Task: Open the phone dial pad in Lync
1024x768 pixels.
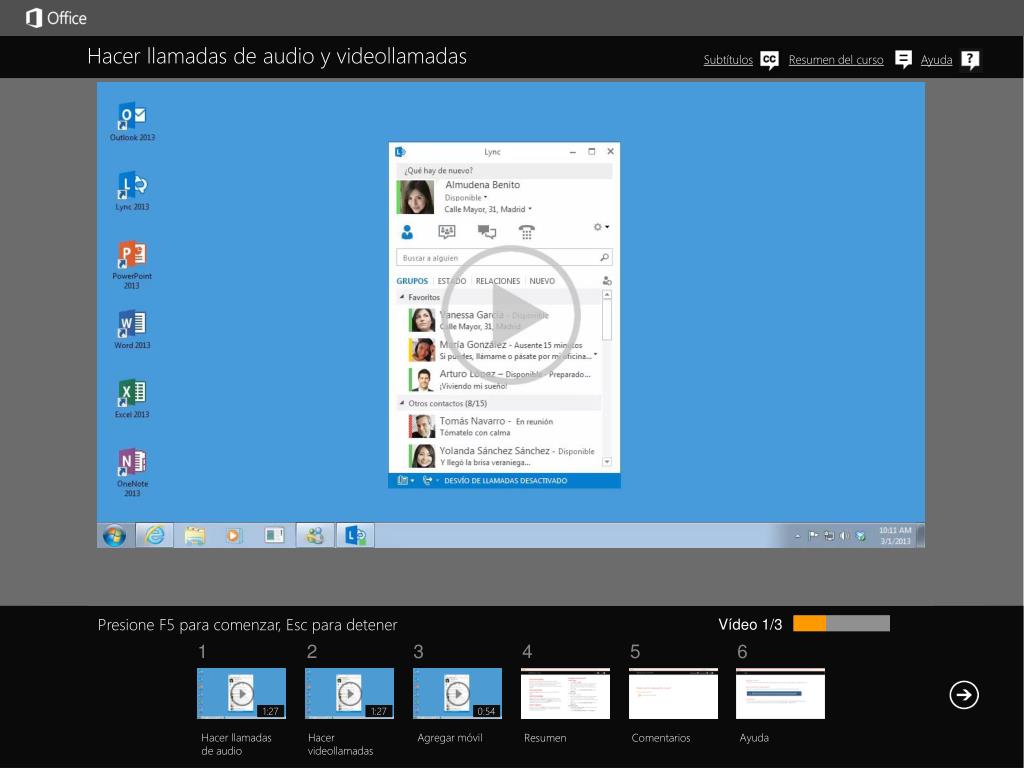Action: pos(526,232)
